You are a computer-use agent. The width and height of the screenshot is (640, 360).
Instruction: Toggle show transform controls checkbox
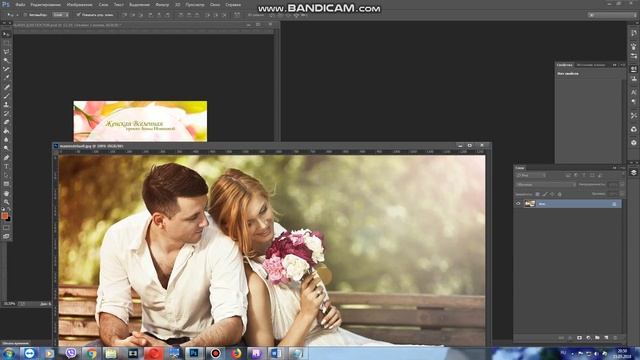click(x=78, y=15)
